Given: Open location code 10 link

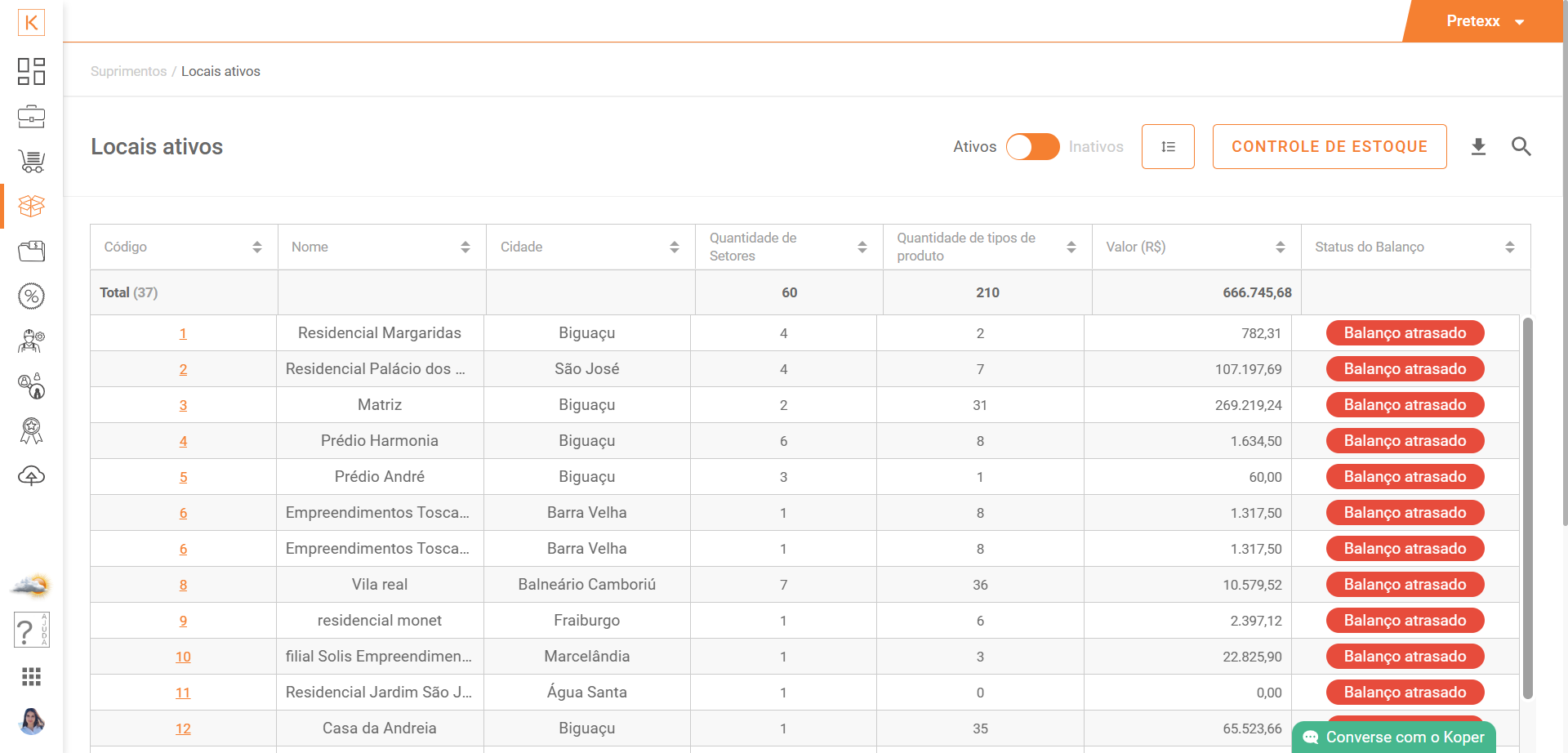Looking at the screenshot, I should 183,657.
